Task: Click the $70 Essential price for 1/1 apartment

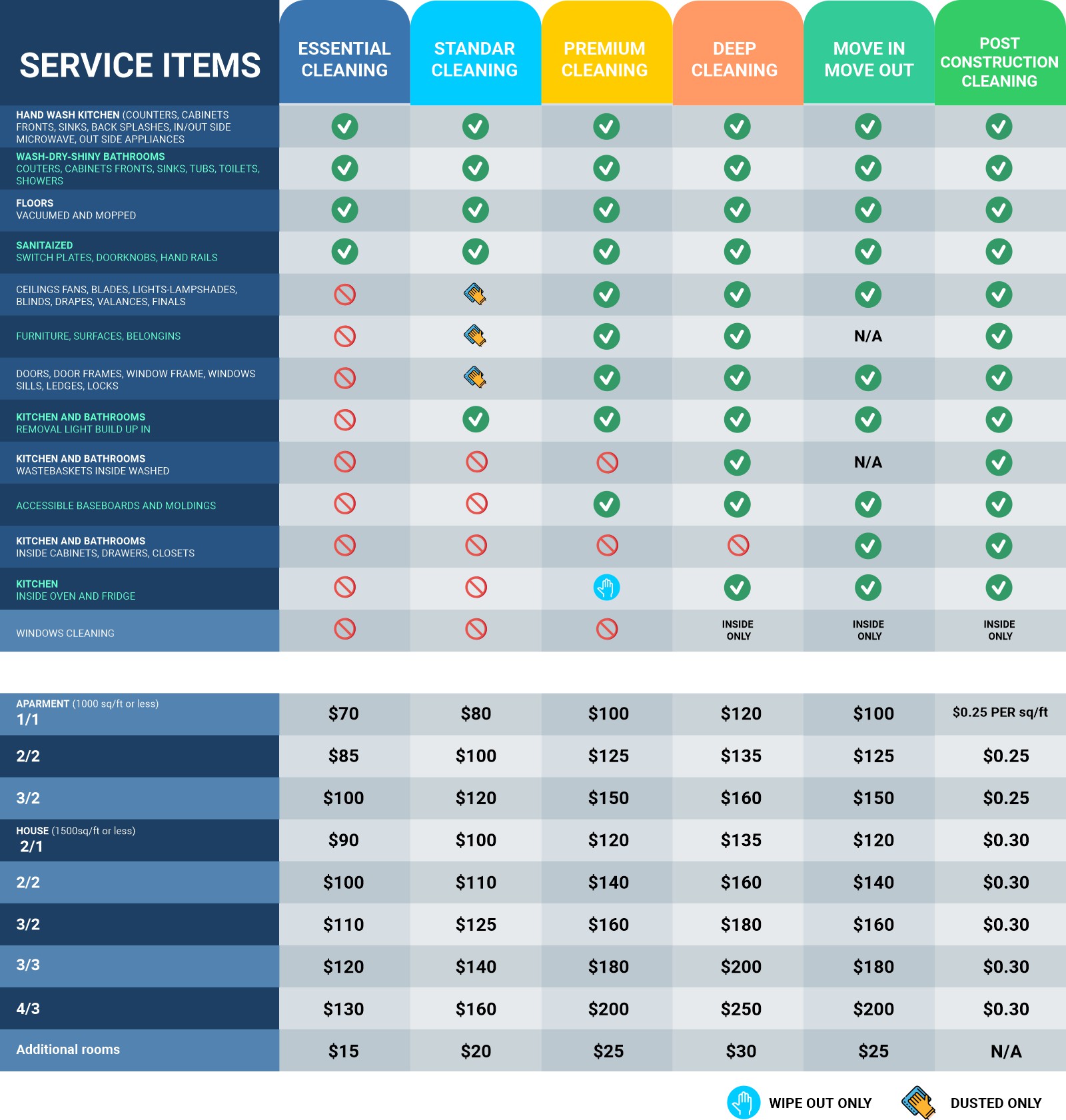Action: [344, 714]
